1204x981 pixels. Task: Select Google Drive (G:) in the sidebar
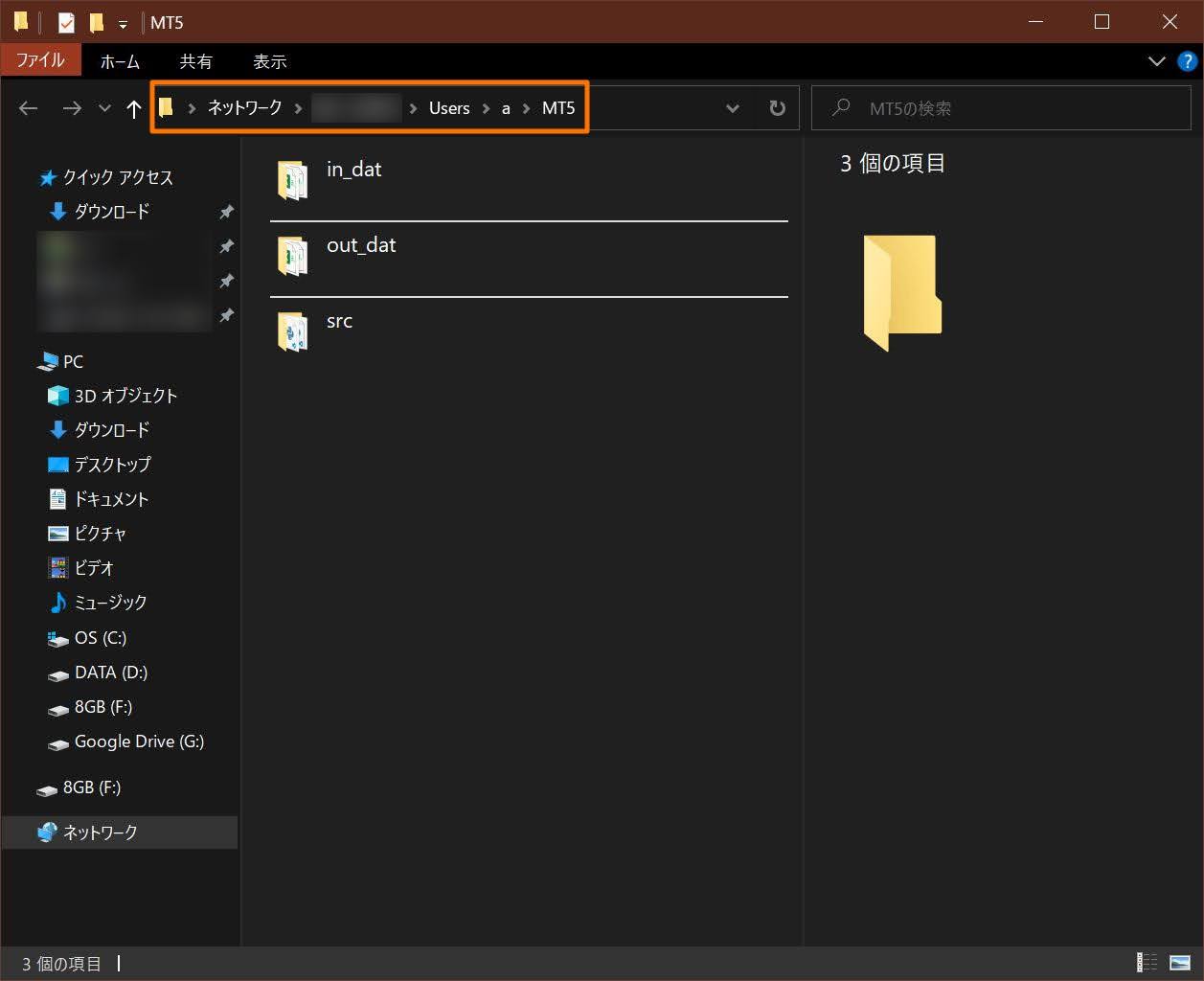click(139, 741)
